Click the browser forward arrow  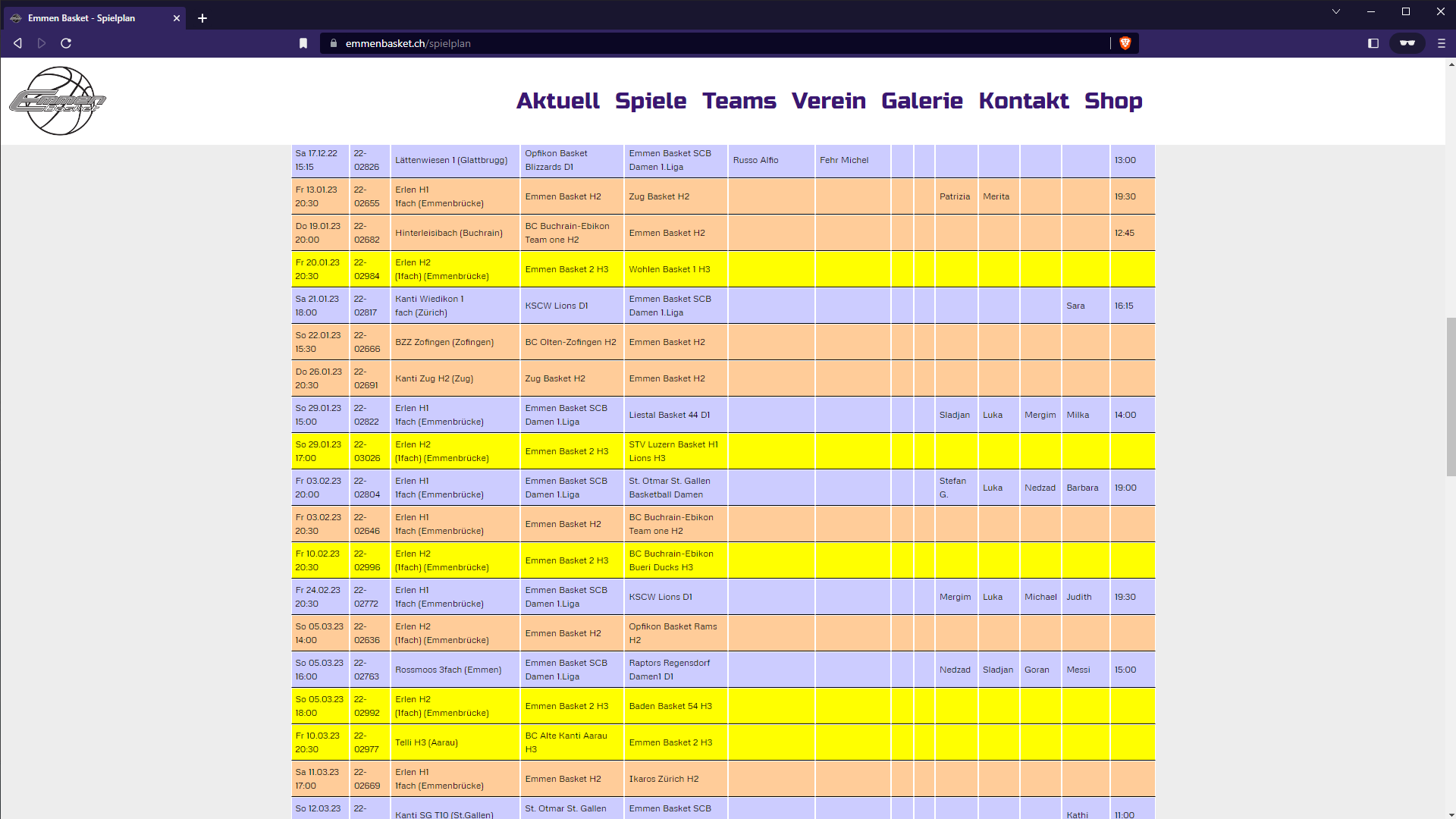(x=42, y=43)
